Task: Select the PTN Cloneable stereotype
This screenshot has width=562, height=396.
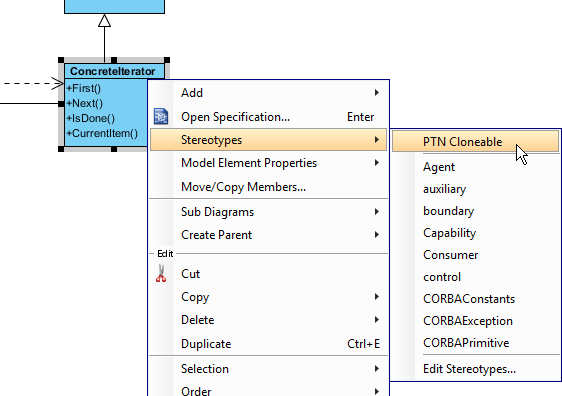Action: 475,142
